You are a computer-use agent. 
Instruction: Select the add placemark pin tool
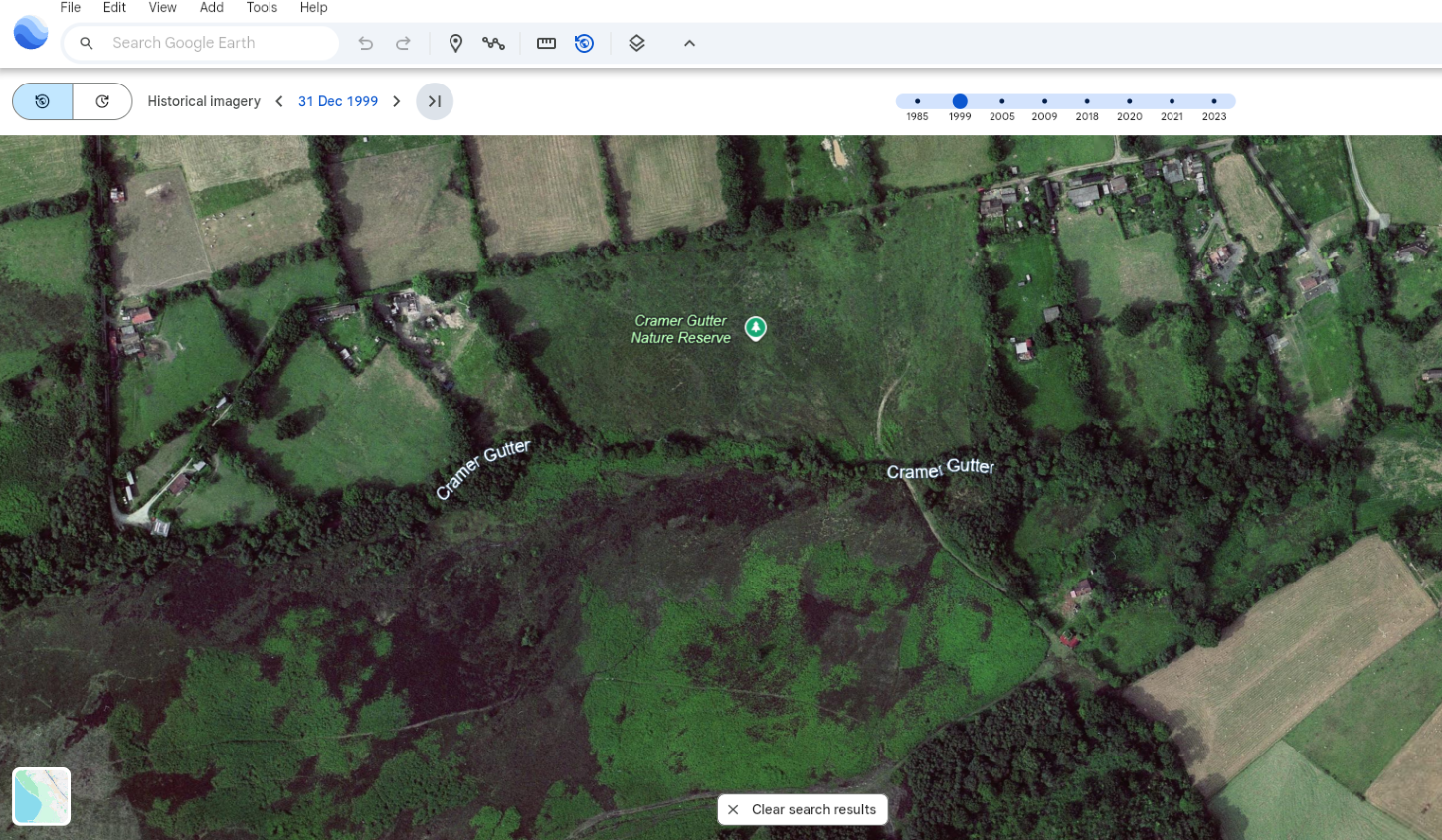[455, 43]
